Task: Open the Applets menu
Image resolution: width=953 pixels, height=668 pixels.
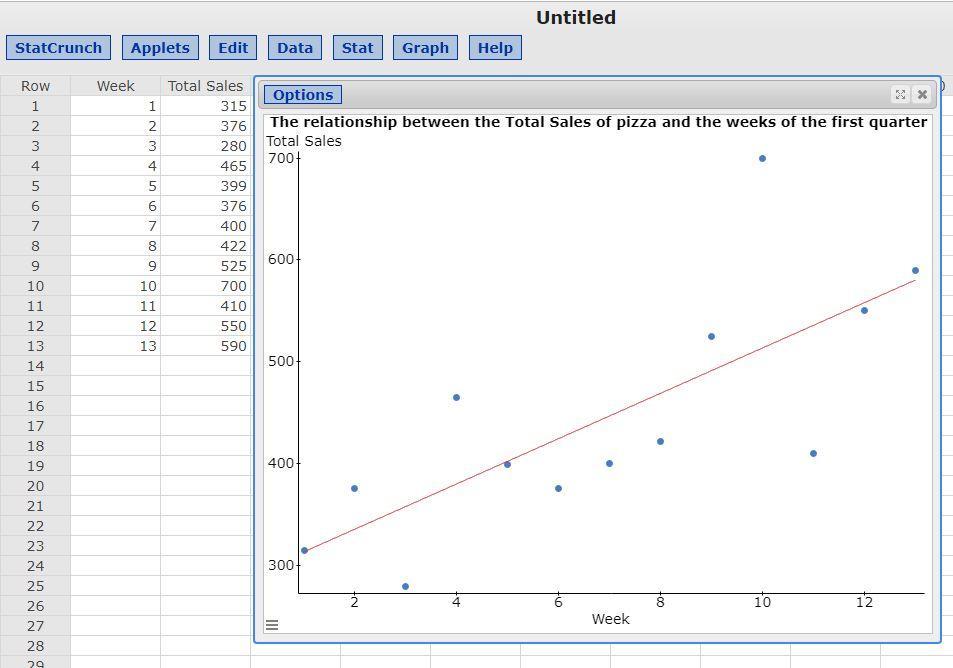Action: (160, 48)
